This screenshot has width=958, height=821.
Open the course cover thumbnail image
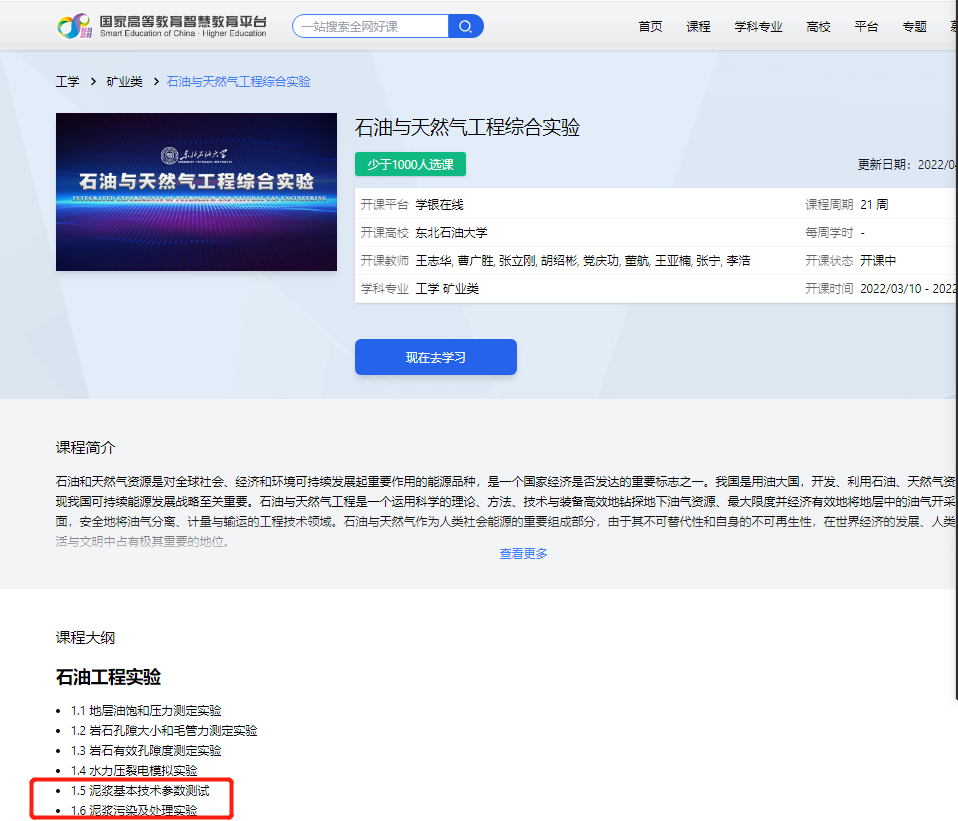tap(196, 192)
